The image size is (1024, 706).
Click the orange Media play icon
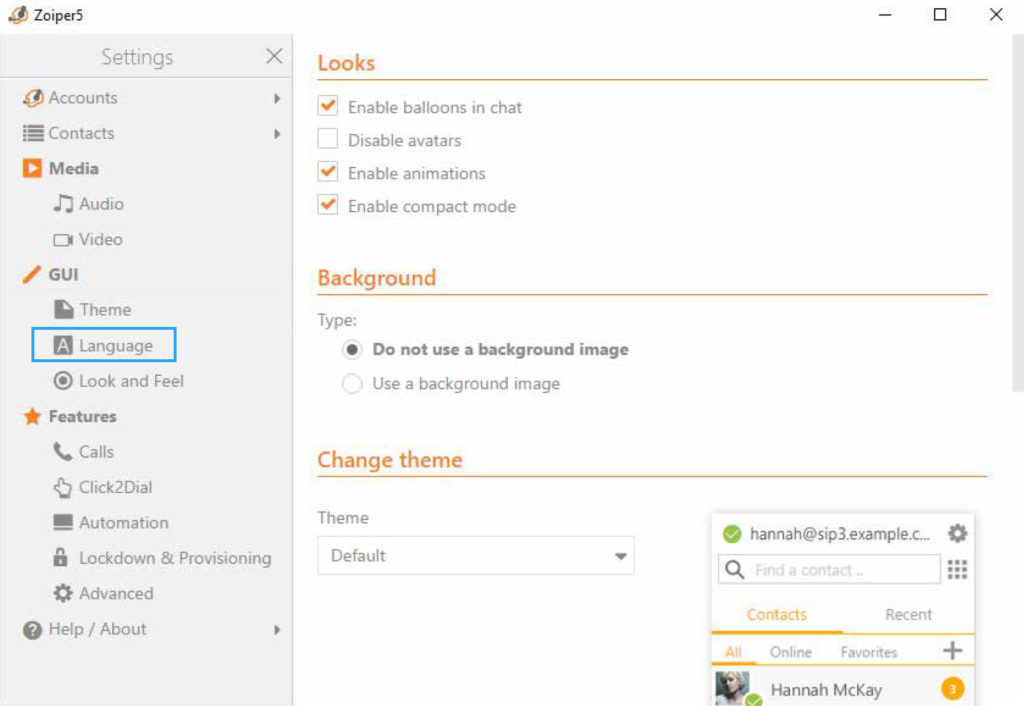(32, 168)
